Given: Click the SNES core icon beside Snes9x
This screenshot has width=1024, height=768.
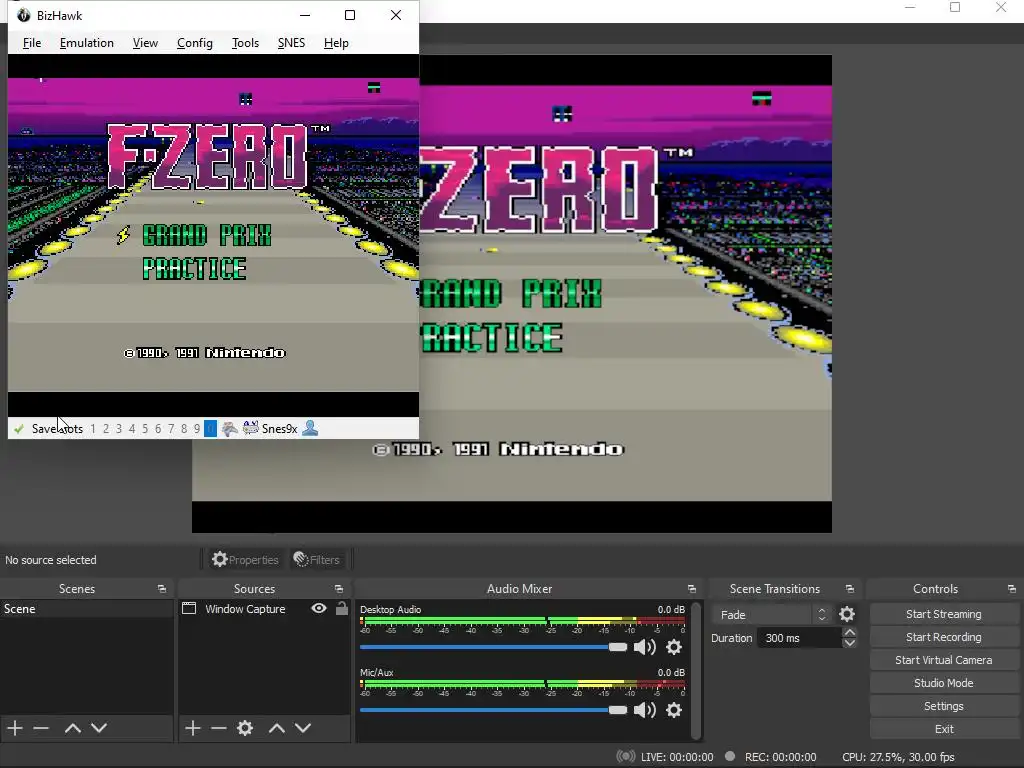Looking at the screenshot, I should (251, 428).
